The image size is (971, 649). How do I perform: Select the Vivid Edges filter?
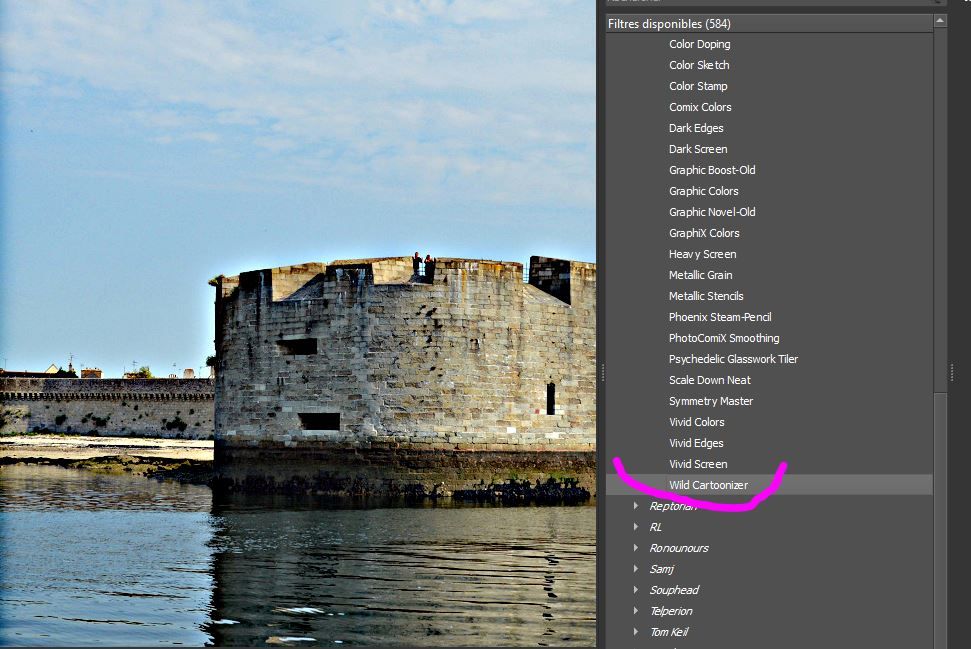coord(696,443)
